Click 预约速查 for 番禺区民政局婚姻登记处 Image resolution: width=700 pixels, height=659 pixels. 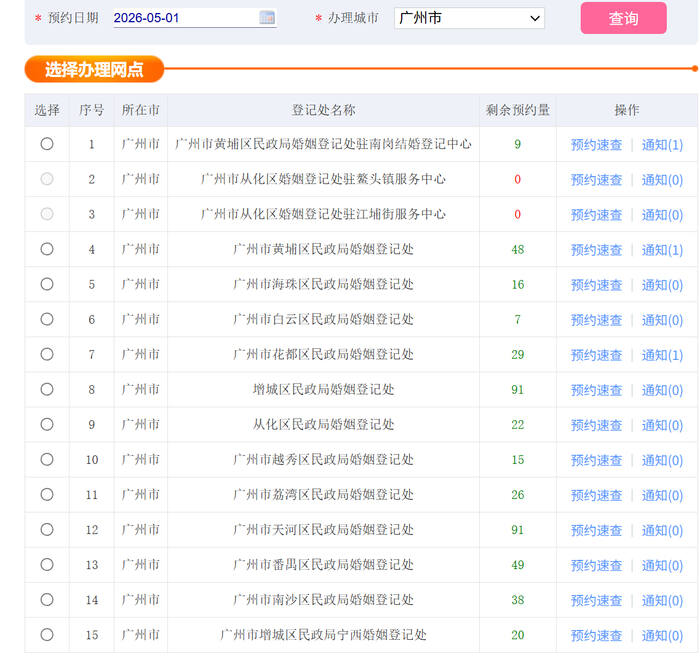tap(596, 565)
